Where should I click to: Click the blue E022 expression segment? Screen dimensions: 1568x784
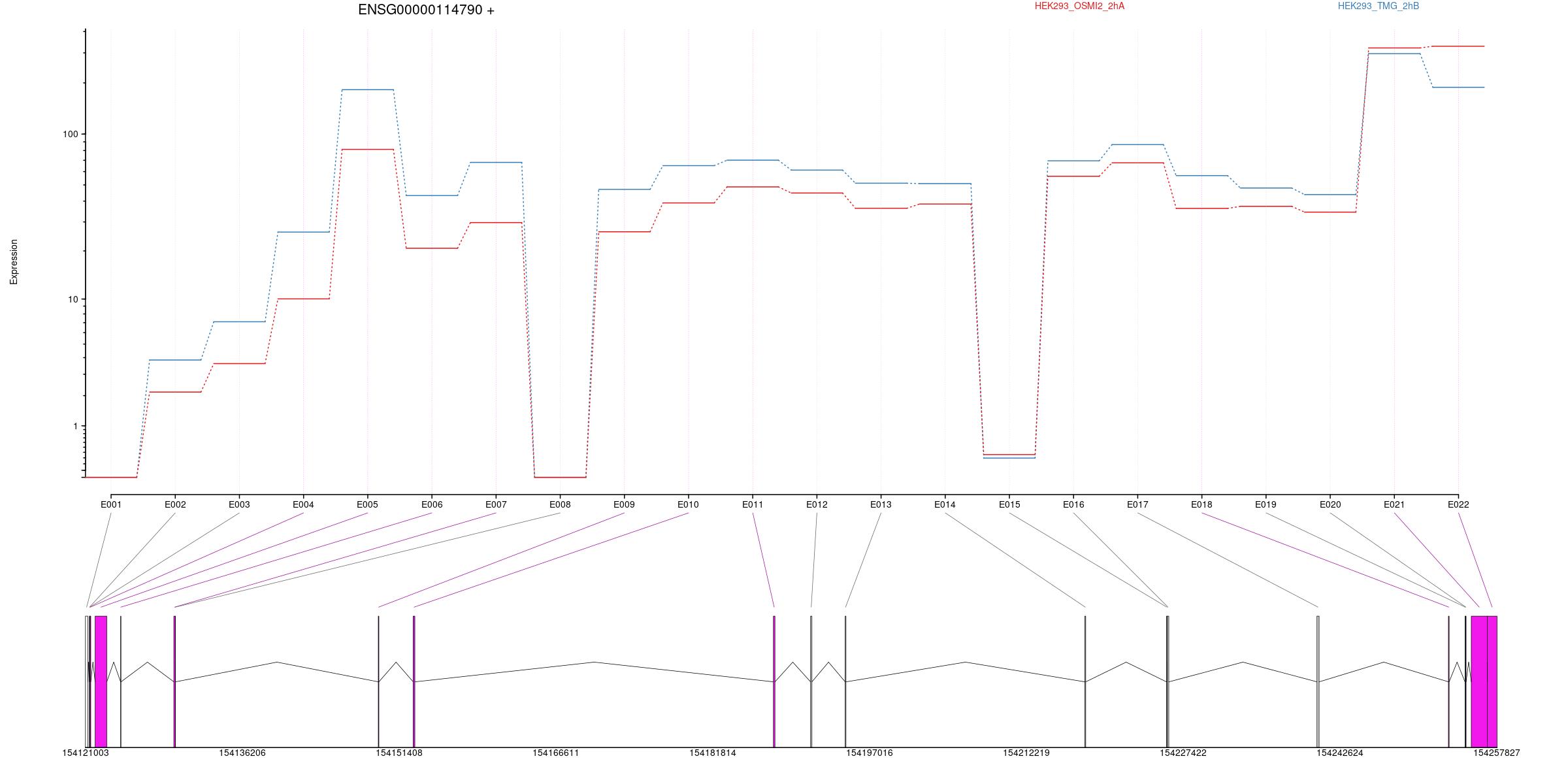(1458, 88)
